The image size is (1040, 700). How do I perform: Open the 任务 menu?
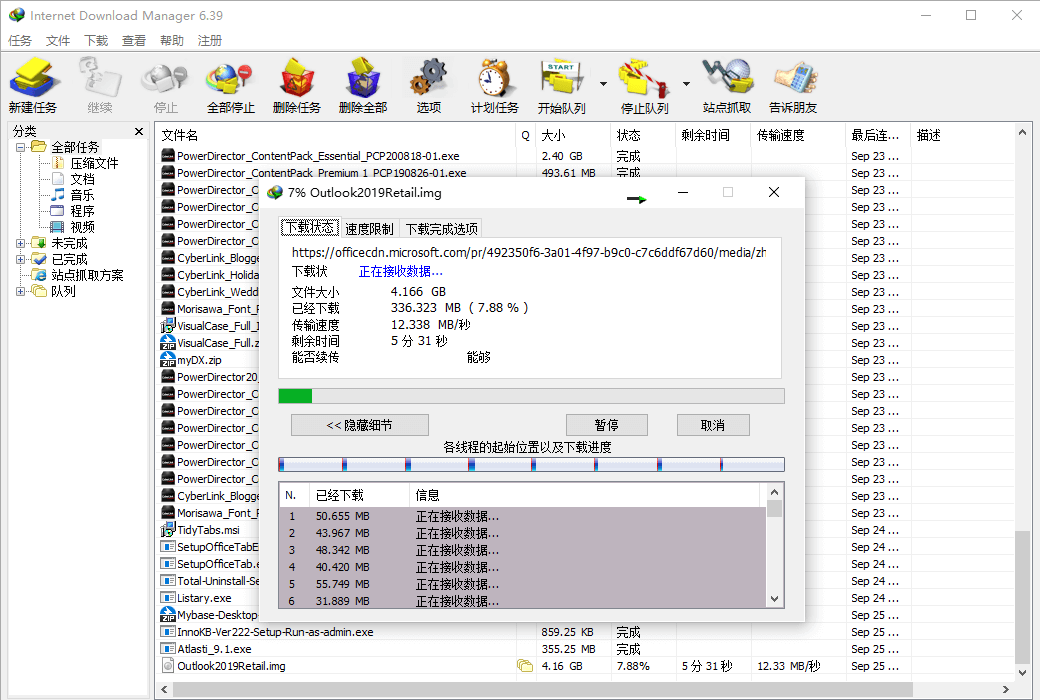pos(20,40)
